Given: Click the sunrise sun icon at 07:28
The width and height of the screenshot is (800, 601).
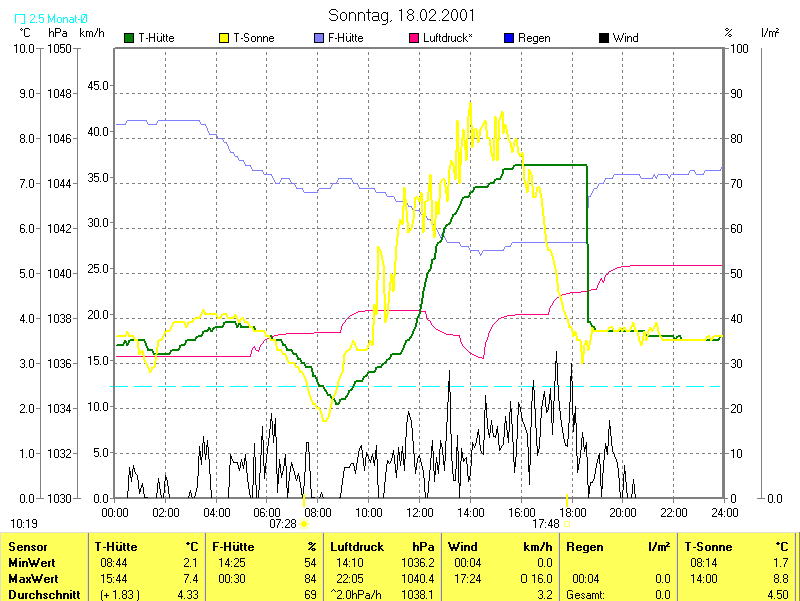Looking at the screenshot, I should point(305,523).
